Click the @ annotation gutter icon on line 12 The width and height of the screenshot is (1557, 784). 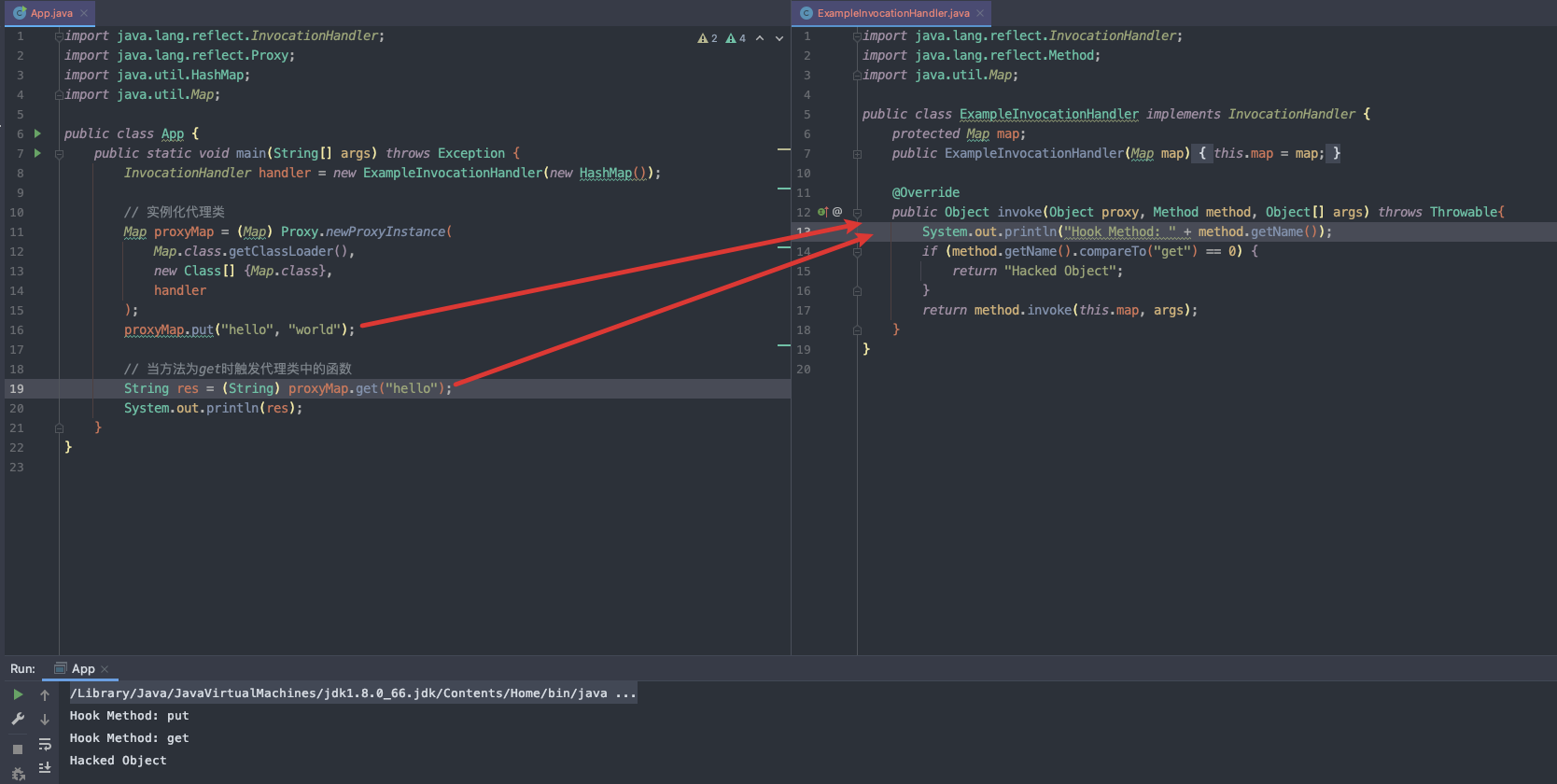(837, 212)
